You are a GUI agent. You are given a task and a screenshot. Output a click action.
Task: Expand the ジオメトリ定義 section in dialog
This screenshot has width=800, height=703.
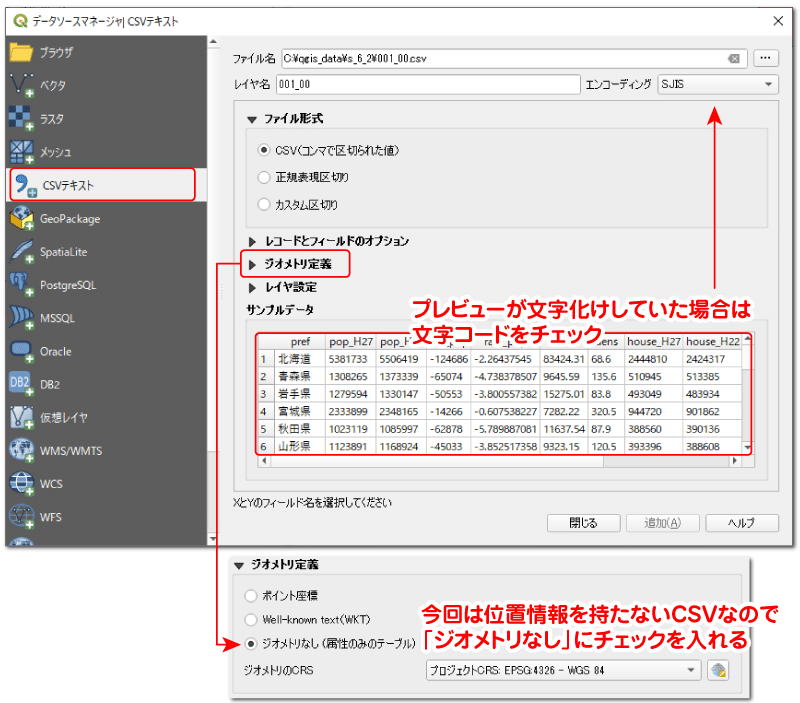click(252, 264)
